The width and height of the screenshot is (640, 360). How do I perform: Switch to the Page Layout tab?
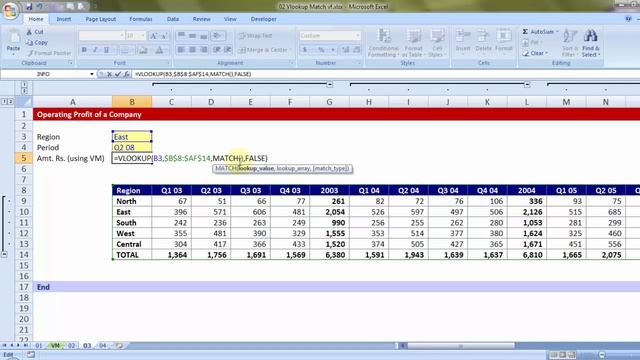tap(101, 19)
